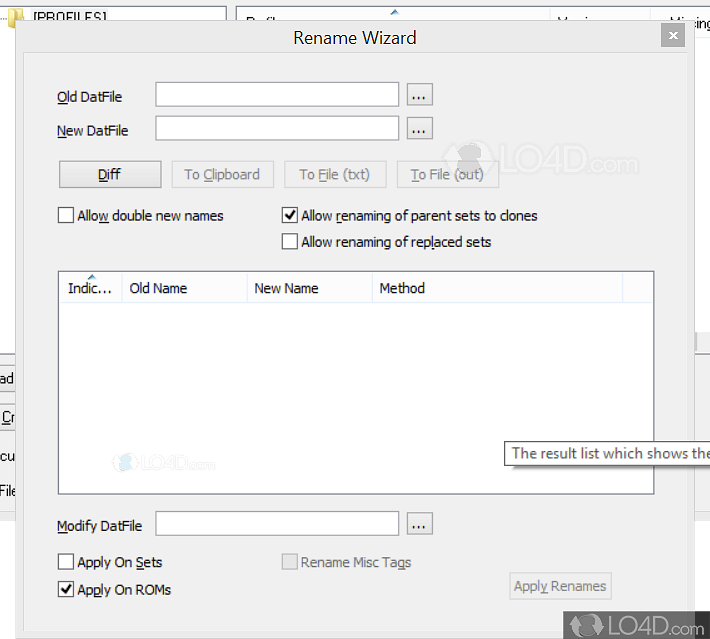Click inside the Modify DatFile input field
710x639 pixels.
tap(277, 524)
